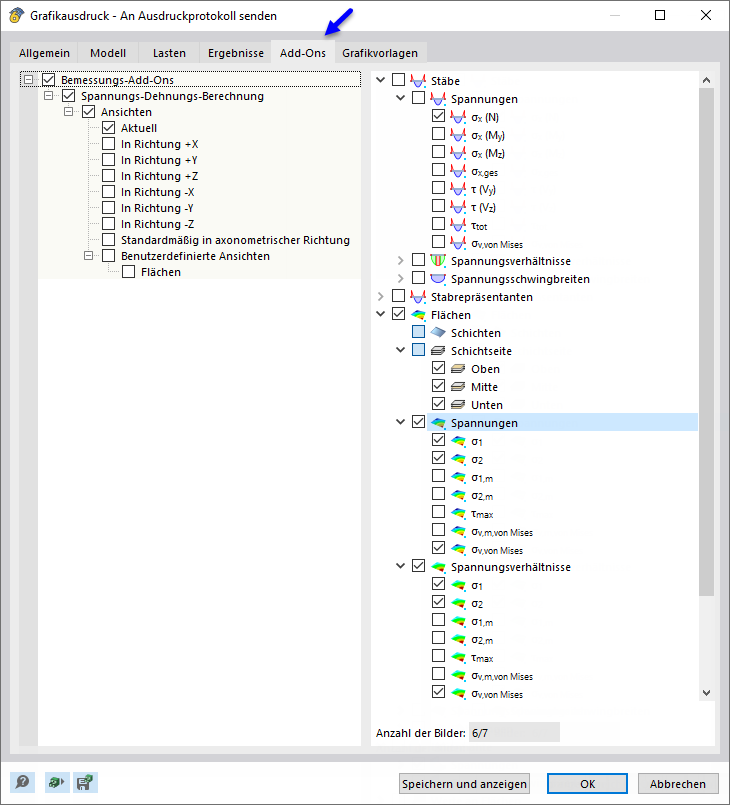Select the Add-Ons tab
The width and height of the screenshot is (730, 805).
303,52
